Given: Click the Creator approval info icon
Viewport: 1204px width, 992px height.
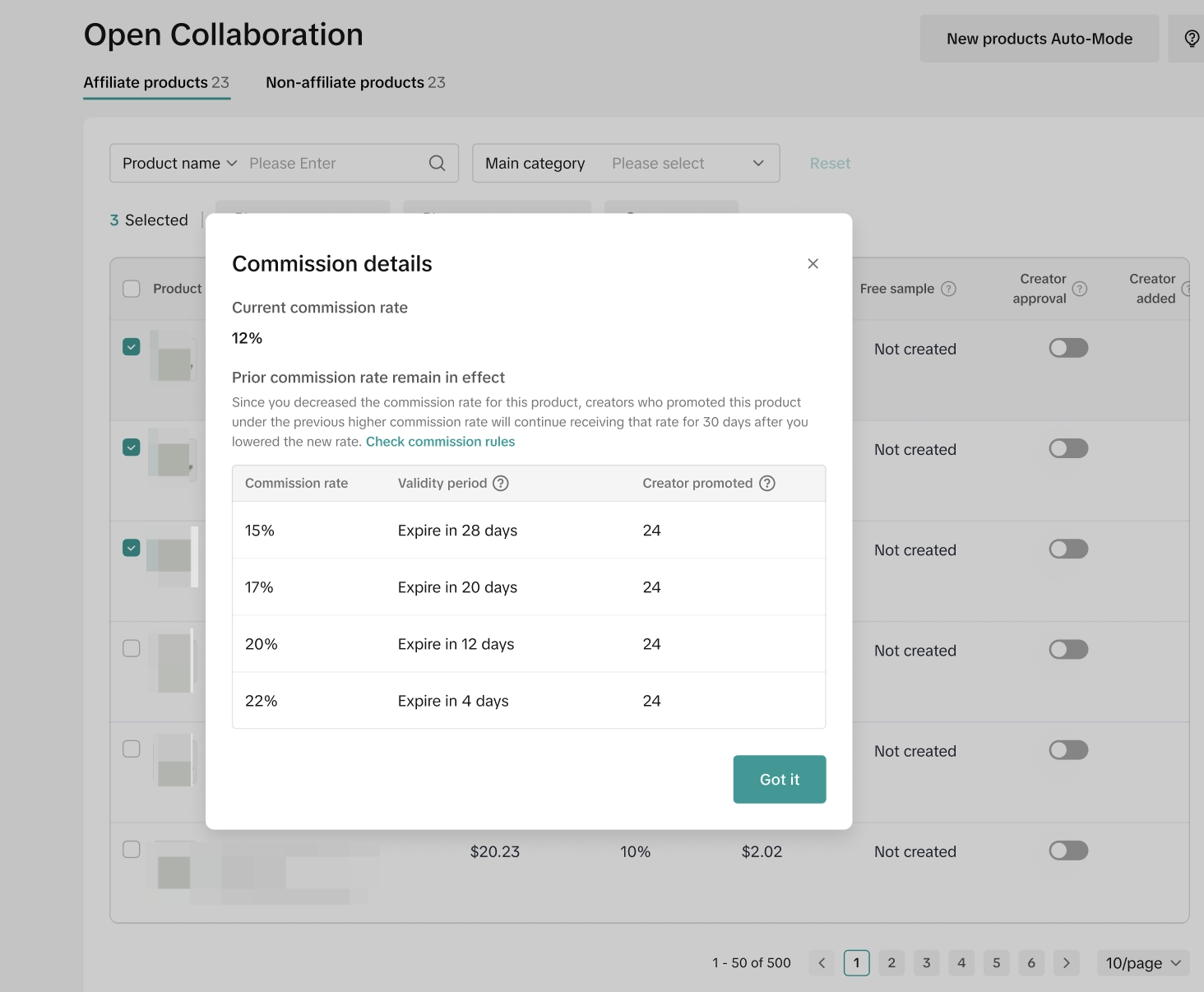Looking at the screenshot, I should pos(1080,289).
